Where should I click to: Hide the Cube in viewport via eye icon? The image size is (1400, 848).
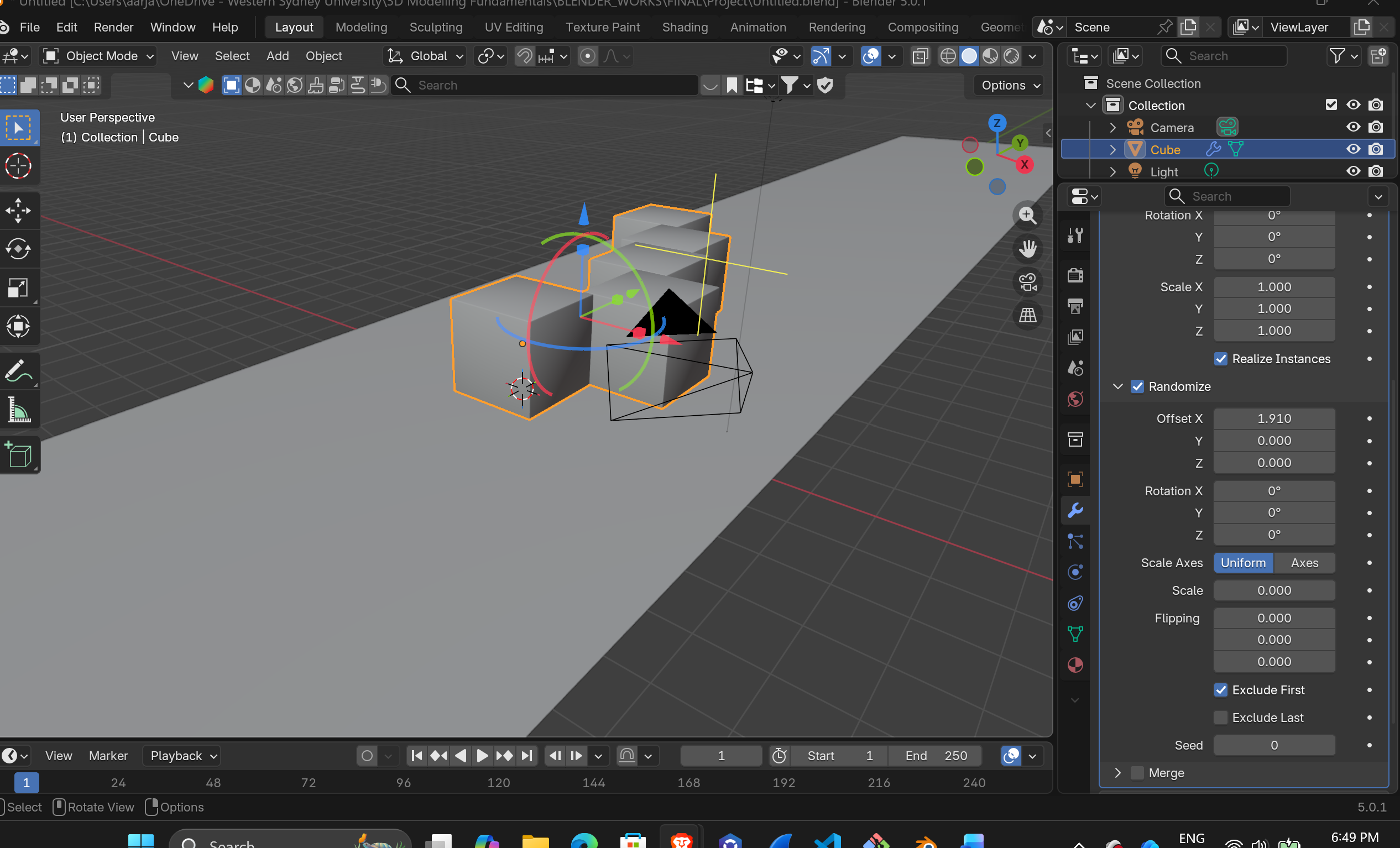pos(1354,149)
